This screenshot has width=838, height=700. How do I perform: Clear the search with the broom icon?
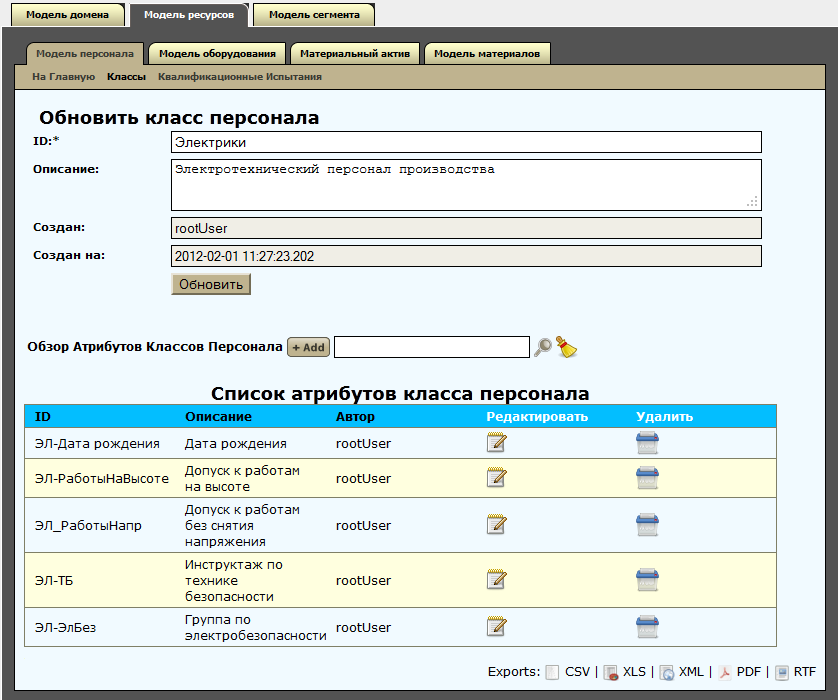567,347
